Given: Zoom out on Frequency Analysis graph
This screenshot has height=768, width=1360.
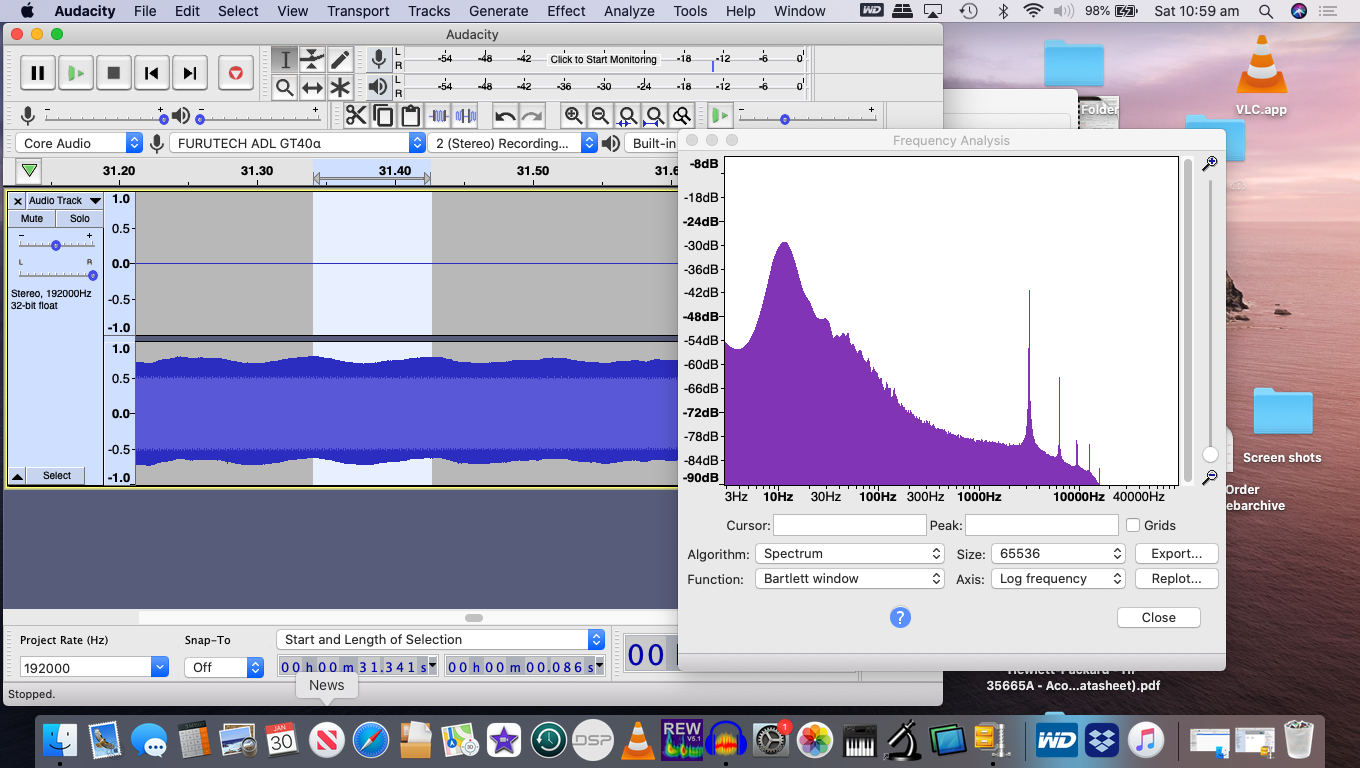Looking at the screenshot, I should 1210,477.
